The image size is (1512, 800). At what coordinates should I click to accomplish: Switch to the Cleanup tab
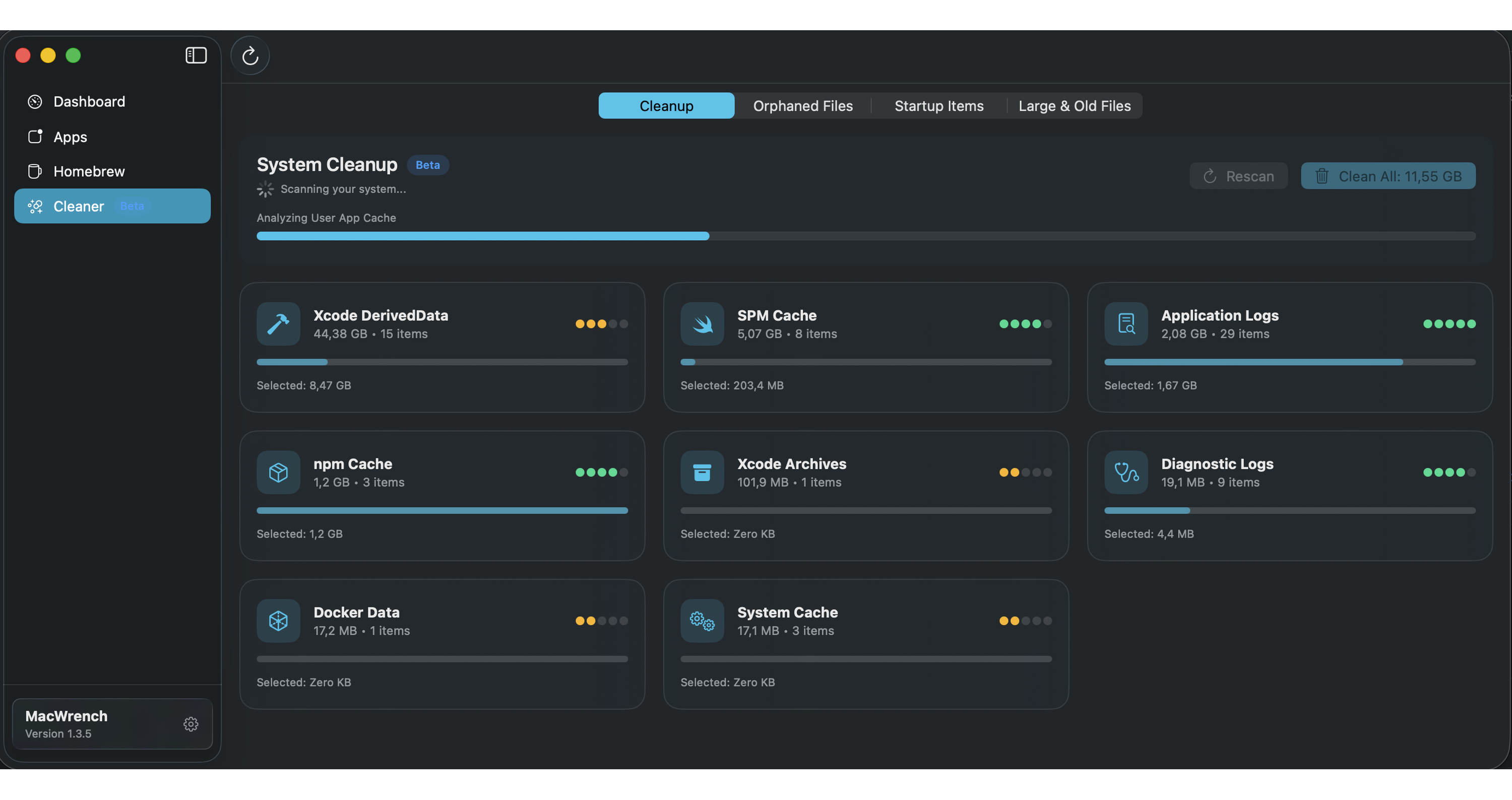tap(666, 106)
